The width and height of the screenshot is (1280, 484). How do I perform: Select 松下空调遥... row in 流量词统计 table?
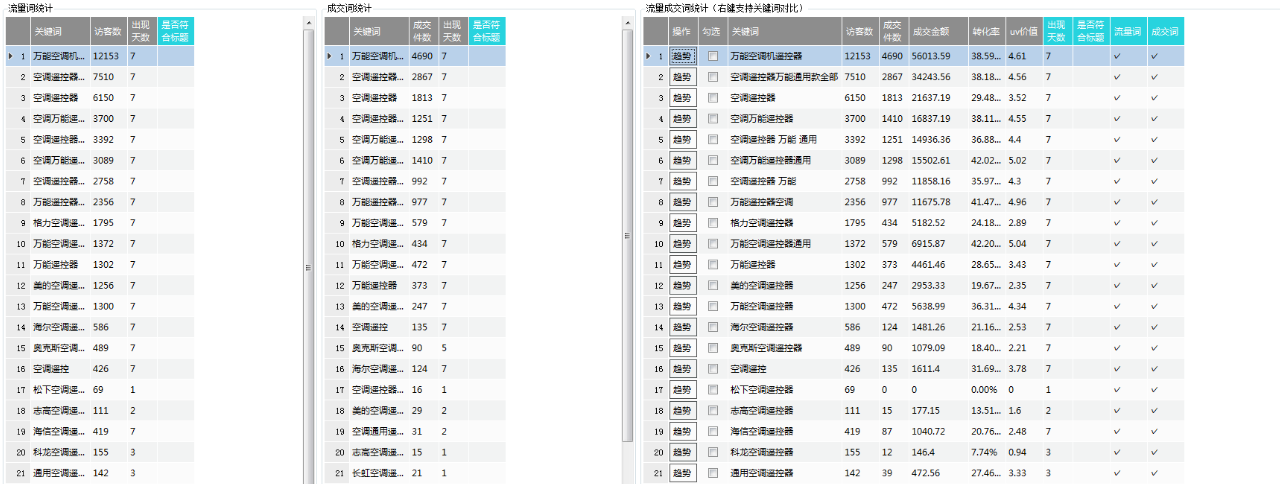point(100,389)
